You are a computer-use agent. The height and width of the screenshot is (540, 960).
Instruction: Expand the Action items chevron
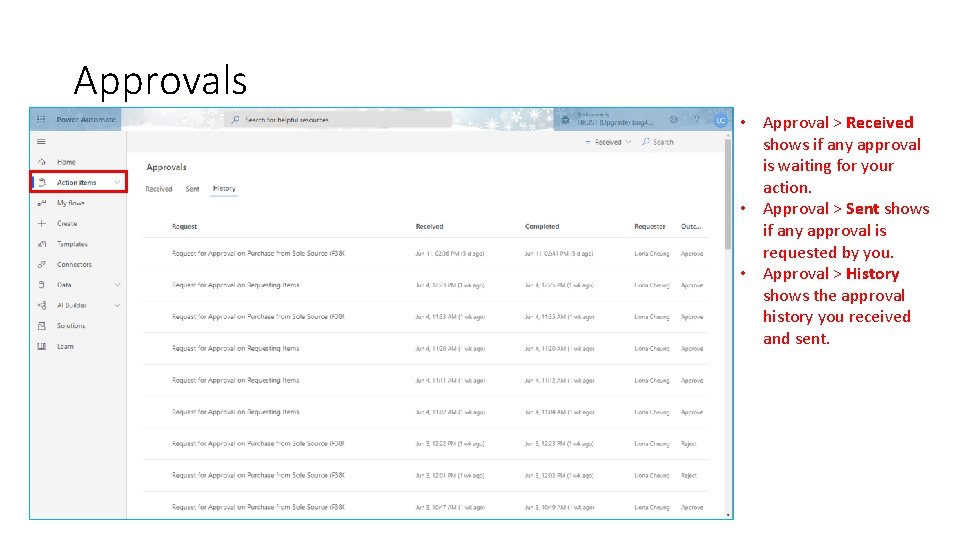pos(117,182)
